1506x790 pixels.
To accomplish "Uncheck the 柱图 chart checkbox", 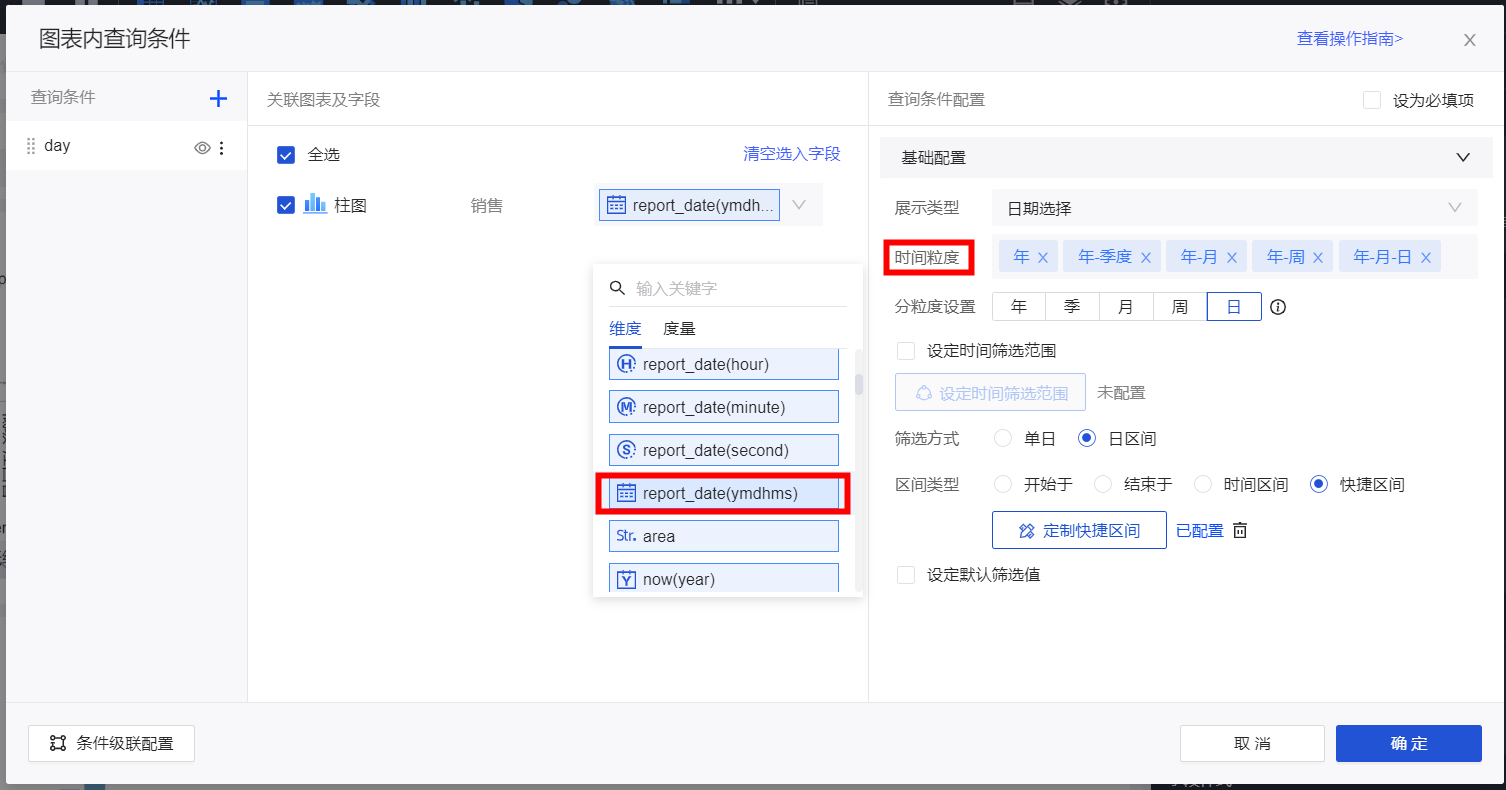I will [x=286, y=205].
